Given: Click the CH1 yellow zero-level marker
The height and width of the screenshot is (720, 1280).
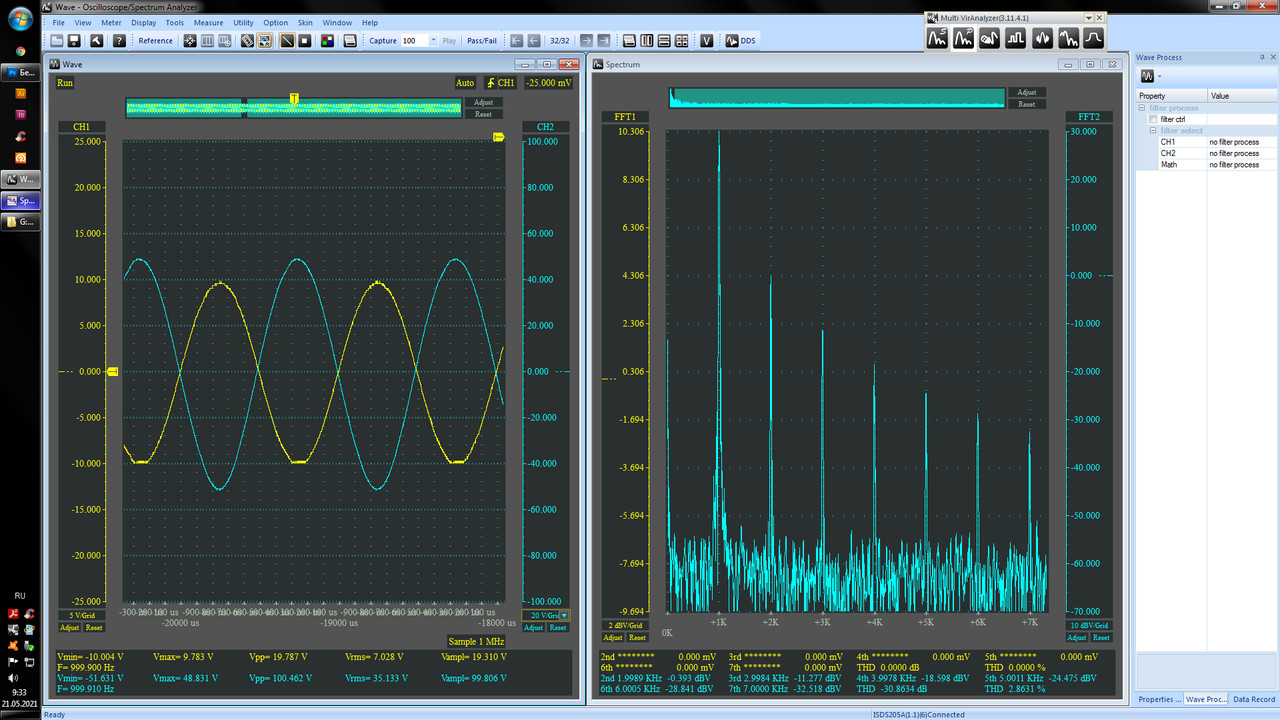Looking at the screenshot, I should point(113,372).
